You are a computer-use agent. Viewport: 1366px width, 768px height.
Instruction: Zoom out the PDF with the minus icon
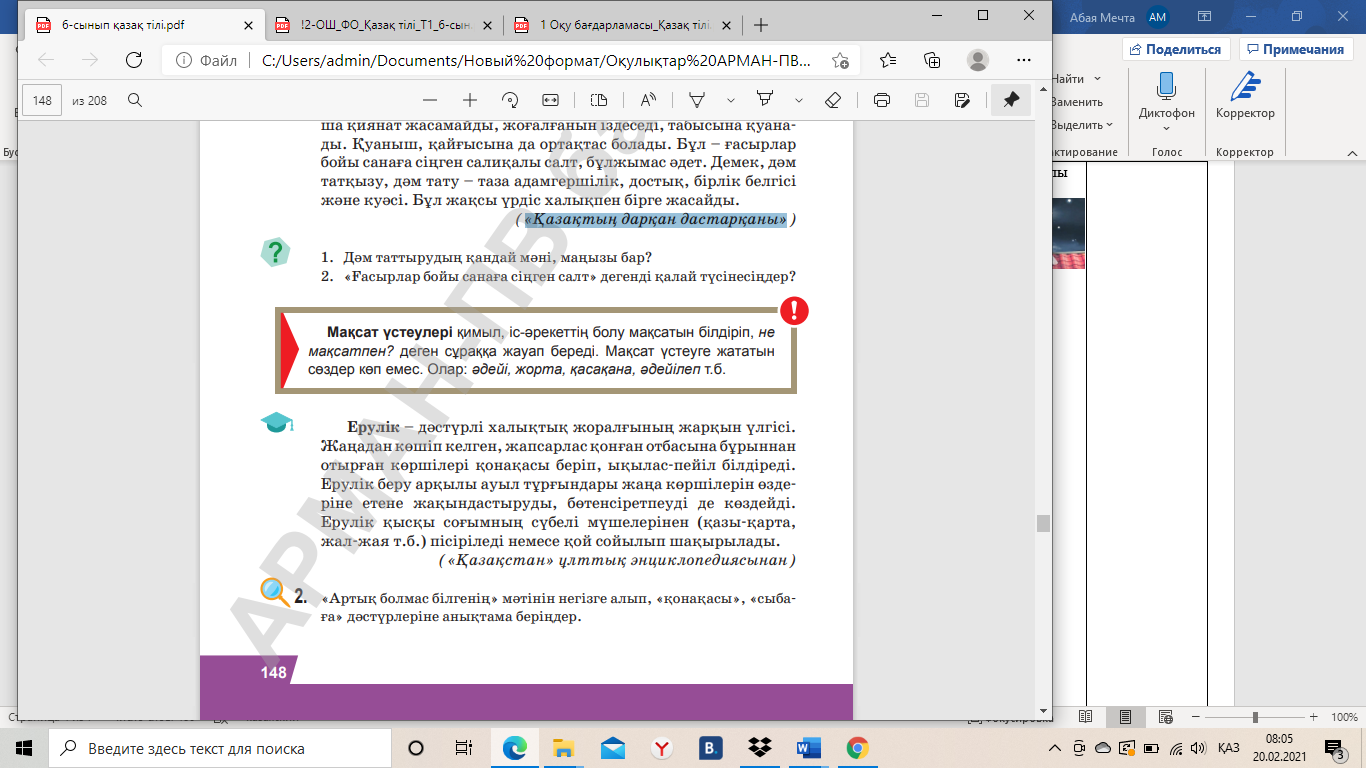coord(430,100)
